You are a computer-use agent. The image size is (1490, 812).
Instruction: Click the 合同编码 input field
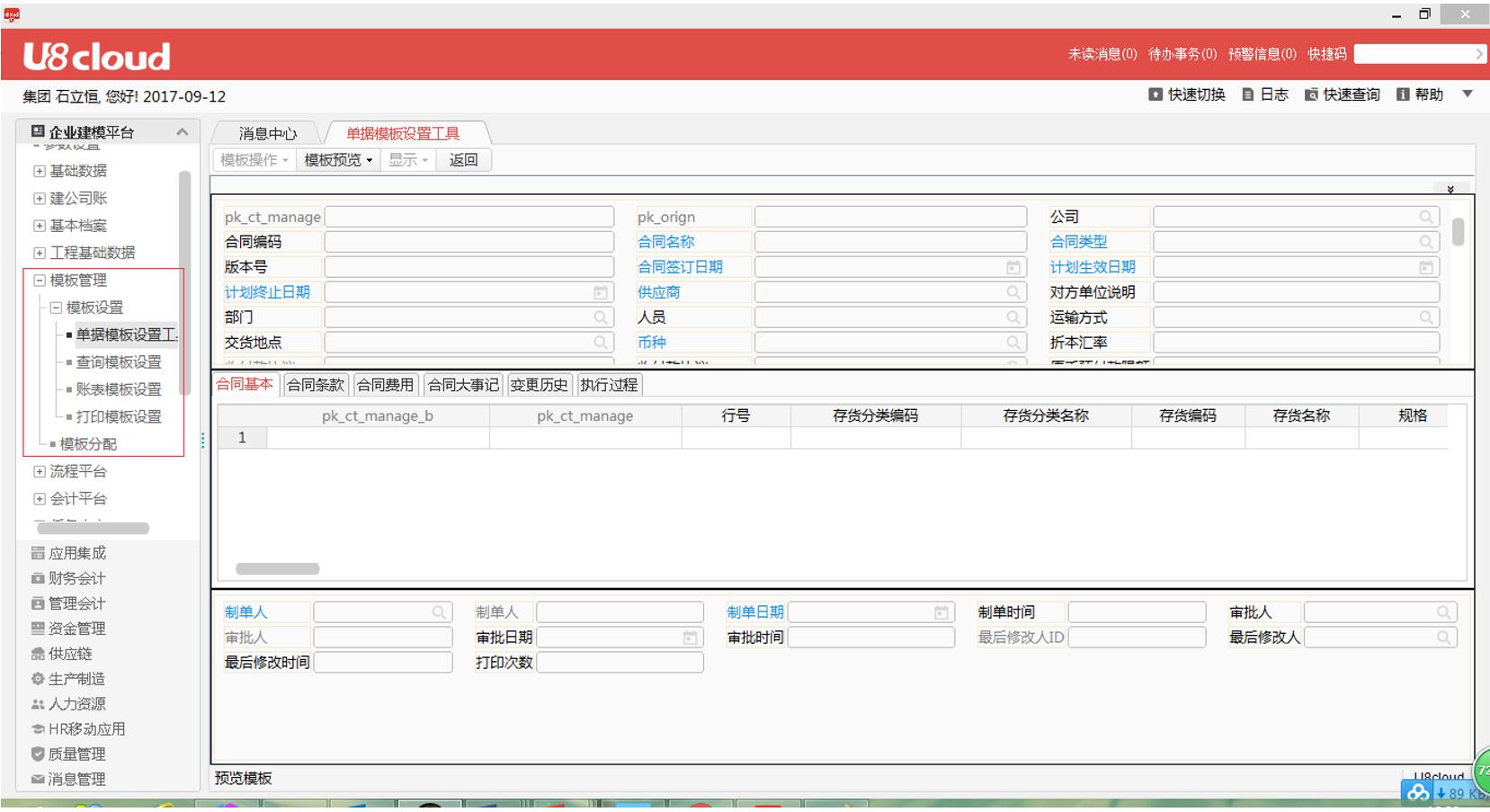pyautogui.click(x=469, y=242)
